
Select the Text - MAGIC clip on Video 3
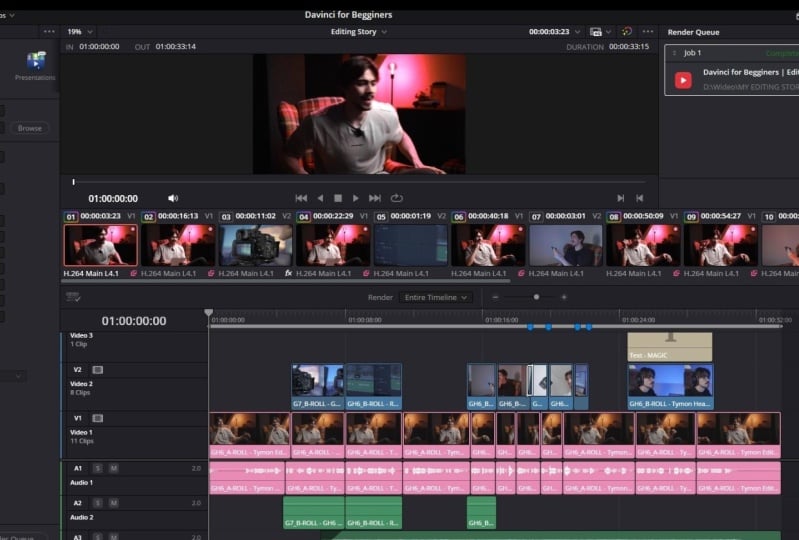click(x=670, y=347)
